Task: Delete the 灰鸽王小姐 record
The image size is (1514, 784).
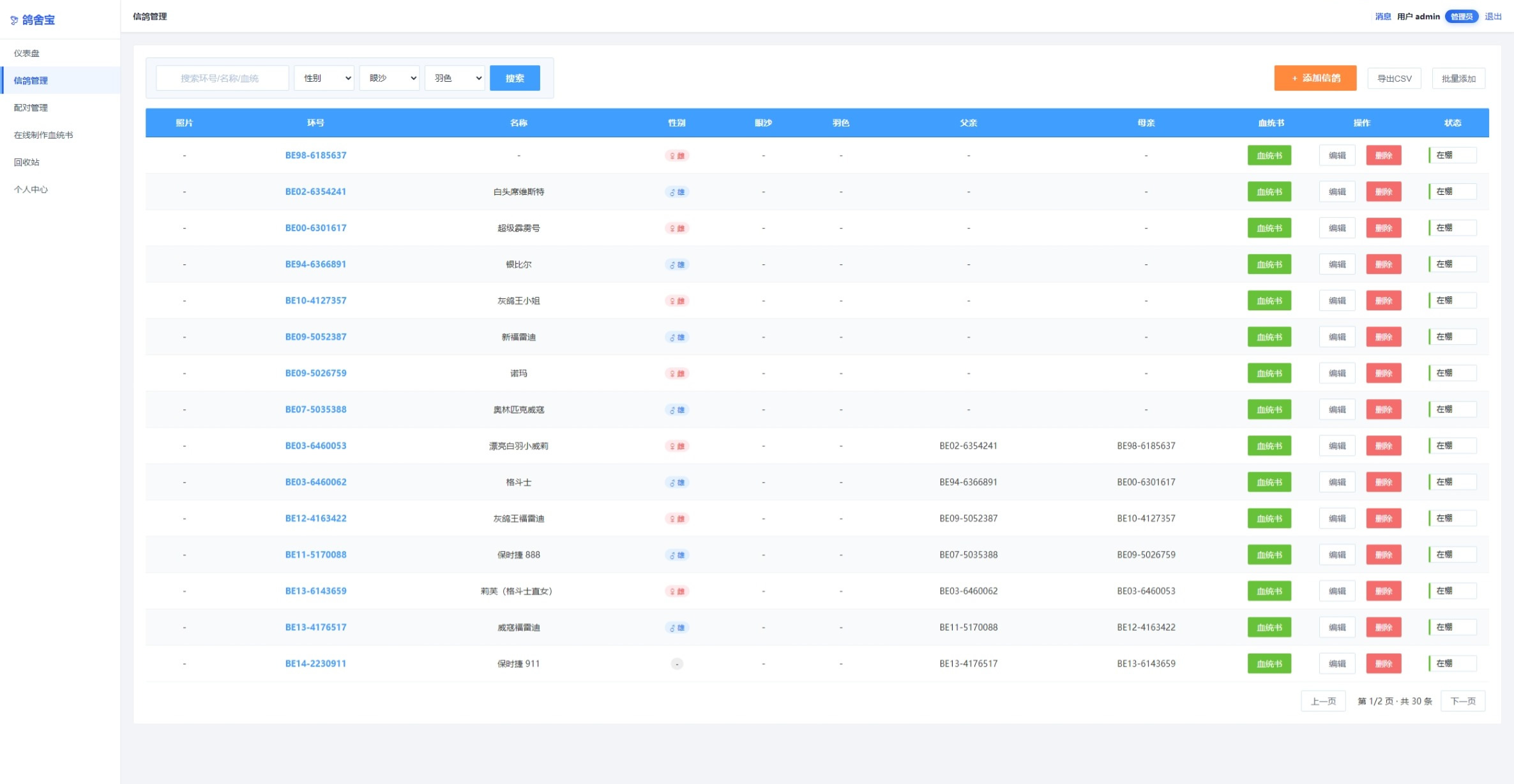Action: point(1384,301)
